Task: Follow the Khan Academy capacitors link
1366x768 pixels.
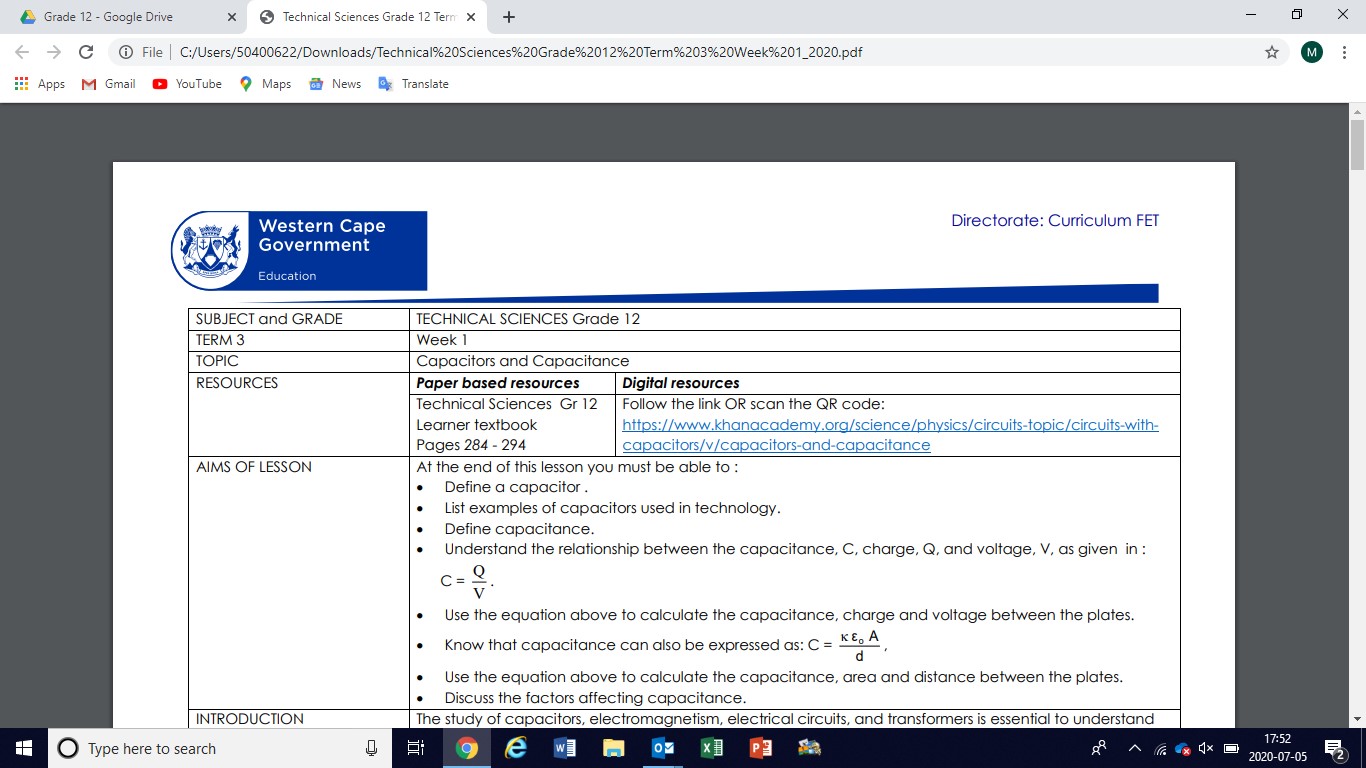Action: [x=890, y=435]
